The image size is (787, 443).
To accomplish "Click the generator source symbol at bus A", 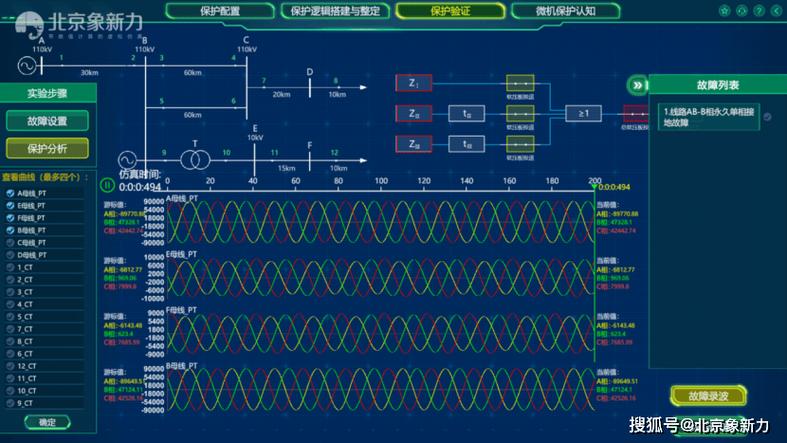I will coord(27,66).
